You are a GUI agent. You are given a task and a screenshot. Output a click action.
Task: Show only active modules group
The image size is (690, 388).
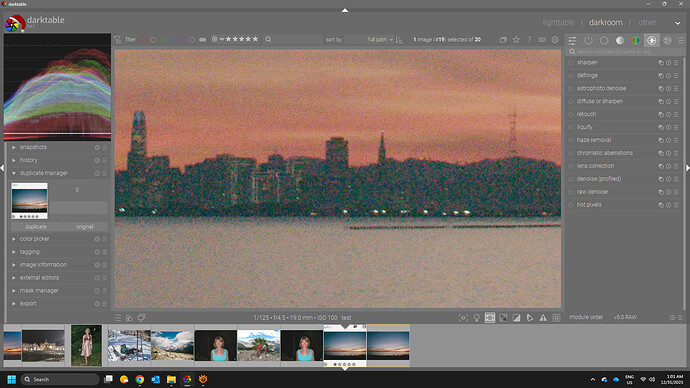click(x=588, y=40)
